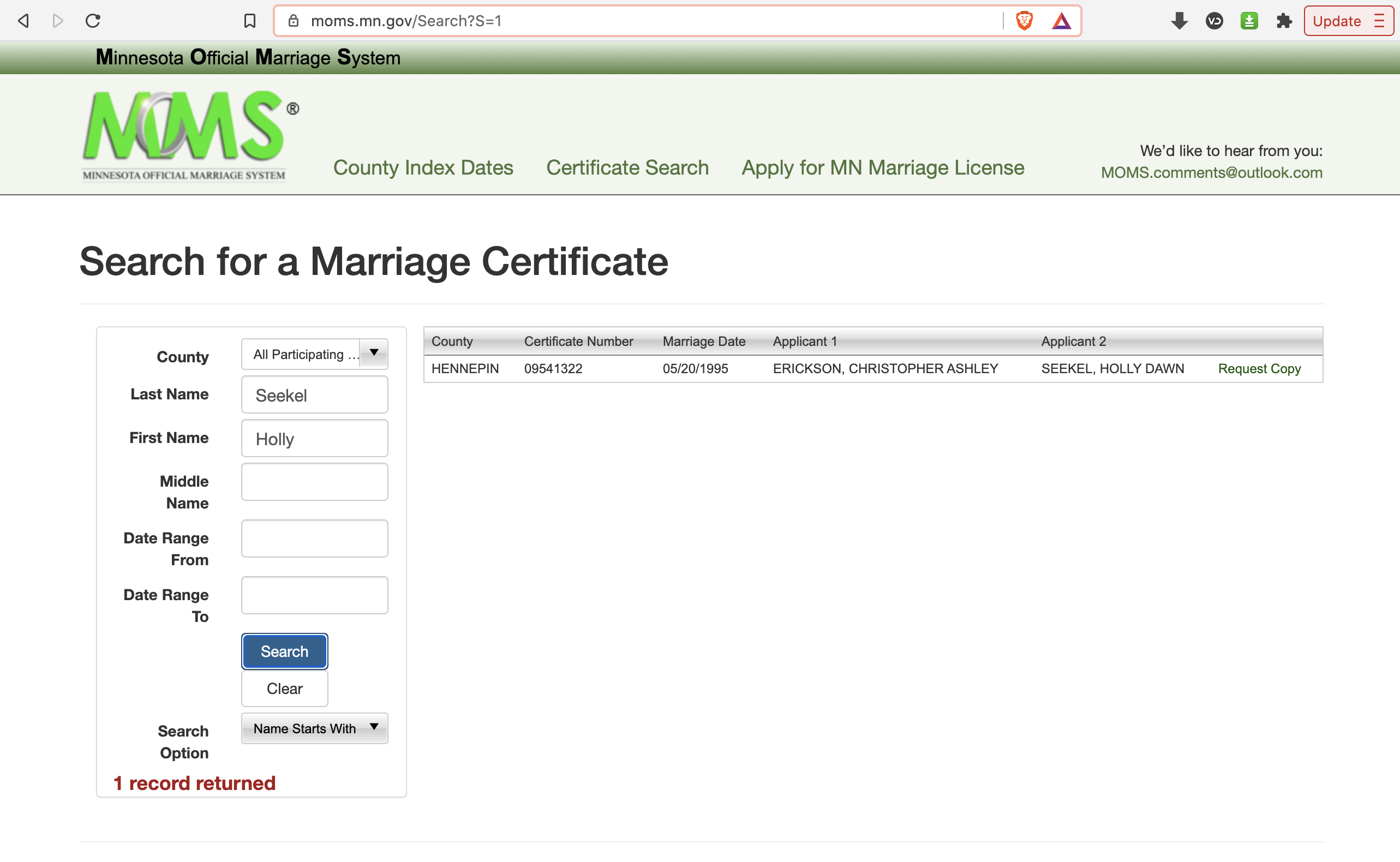This screenshot has width=1400, height=862.
Task: Open the Brave Shields lion icon
Action: [1024, 21]
